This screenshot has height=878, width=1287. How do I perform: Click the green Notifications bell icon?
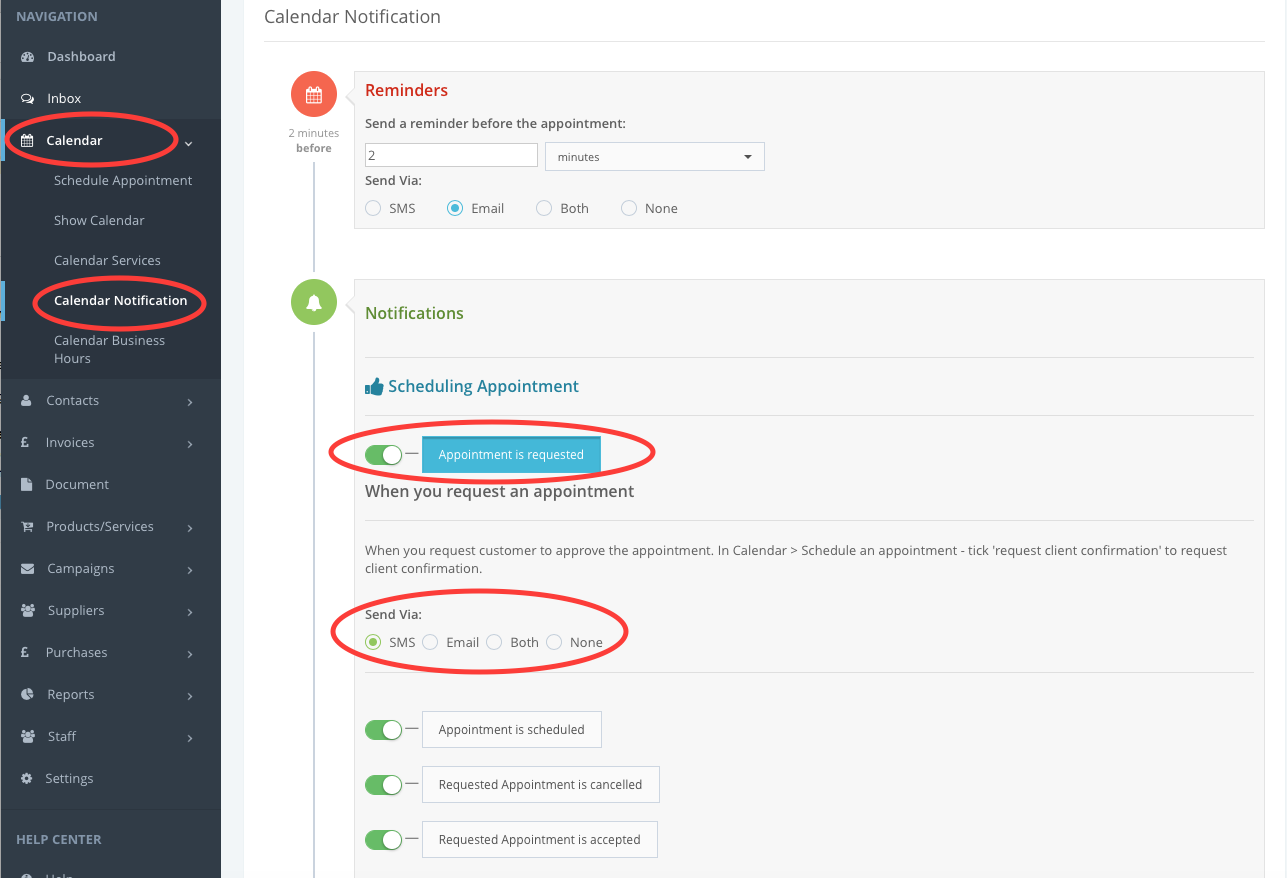coord(313,302)
